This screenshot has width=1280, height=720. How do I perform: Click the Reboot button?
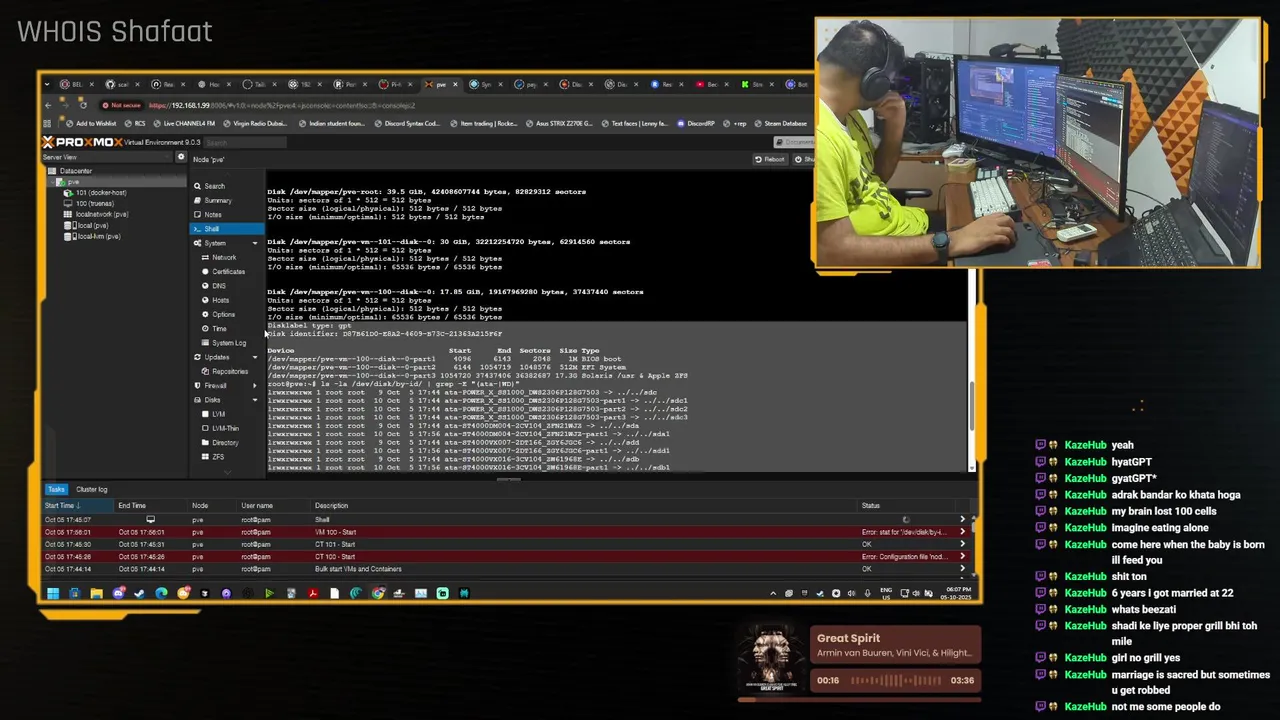coord(771,159)
